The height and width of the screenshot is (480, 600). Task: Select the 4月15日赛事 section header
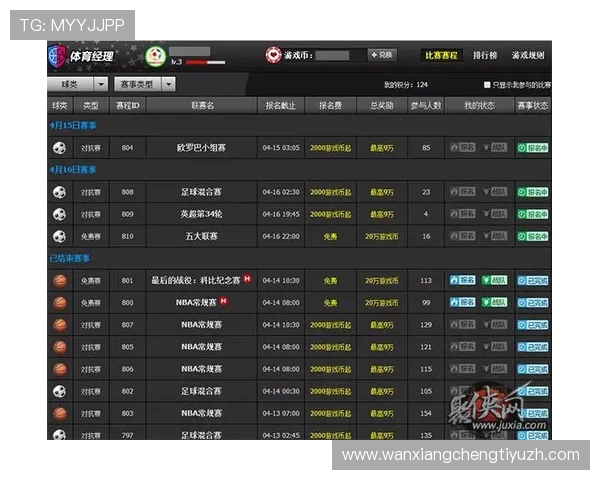click(x=72, y=126)
